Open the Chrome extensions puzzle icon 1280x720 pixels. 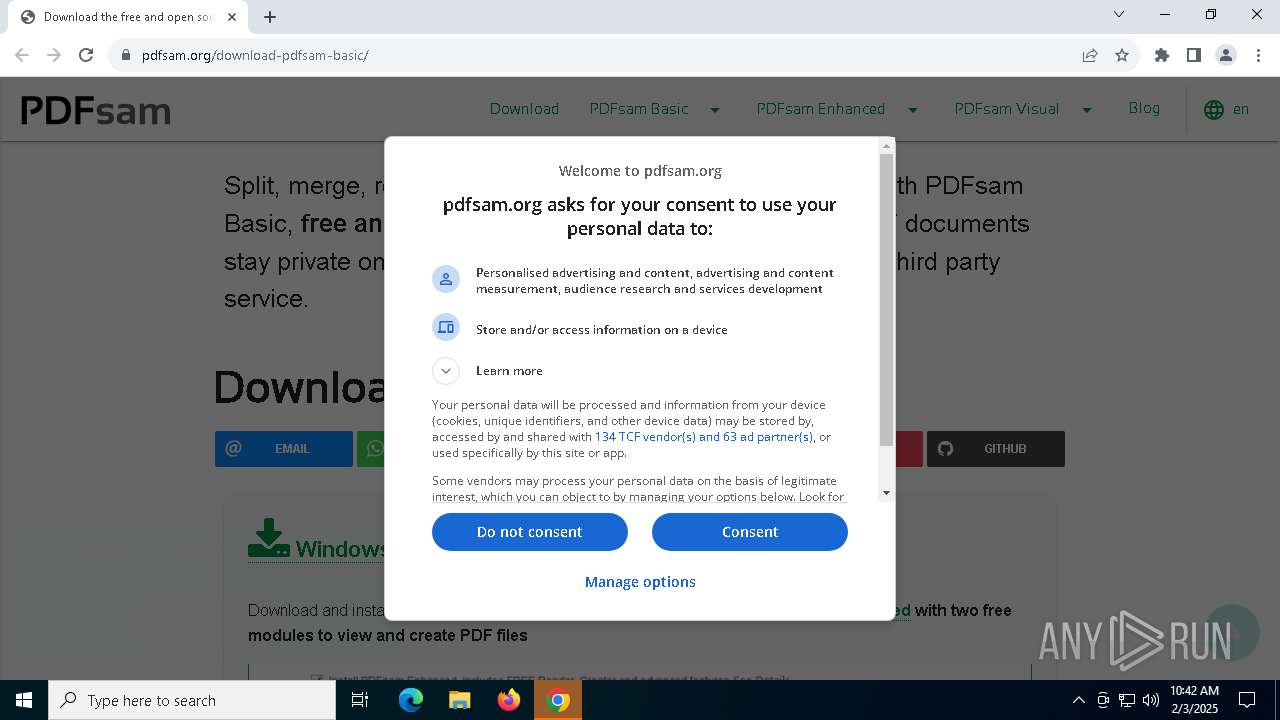click(x=1162, y=55)
